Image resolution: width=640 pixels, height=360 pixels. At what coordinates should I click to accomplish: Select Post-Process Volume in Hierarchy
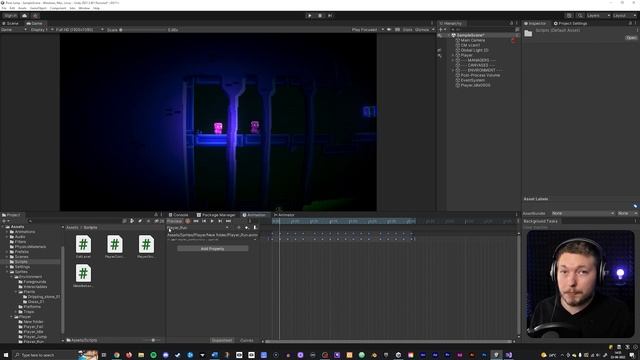coord(480,76)
